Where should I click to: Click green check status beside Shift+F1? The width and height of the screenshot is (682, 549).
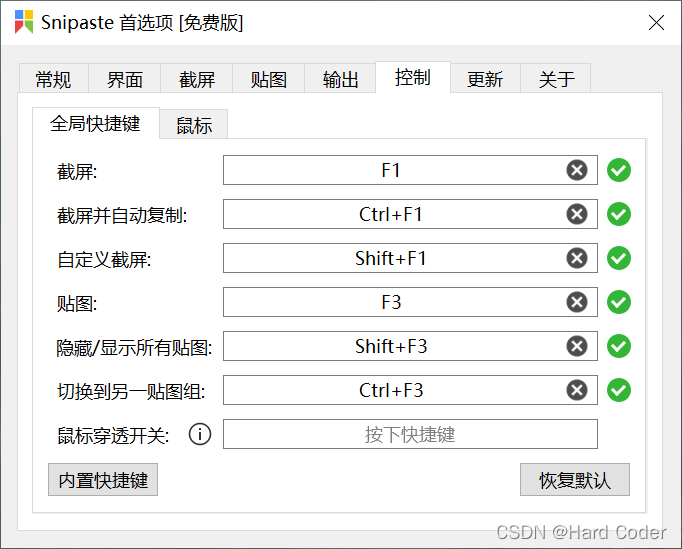(x=619, y=258)
